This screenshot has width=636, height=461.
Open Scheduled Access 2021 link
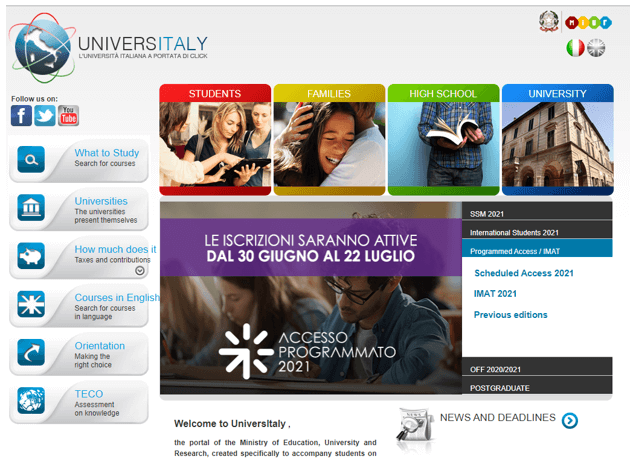524,273
